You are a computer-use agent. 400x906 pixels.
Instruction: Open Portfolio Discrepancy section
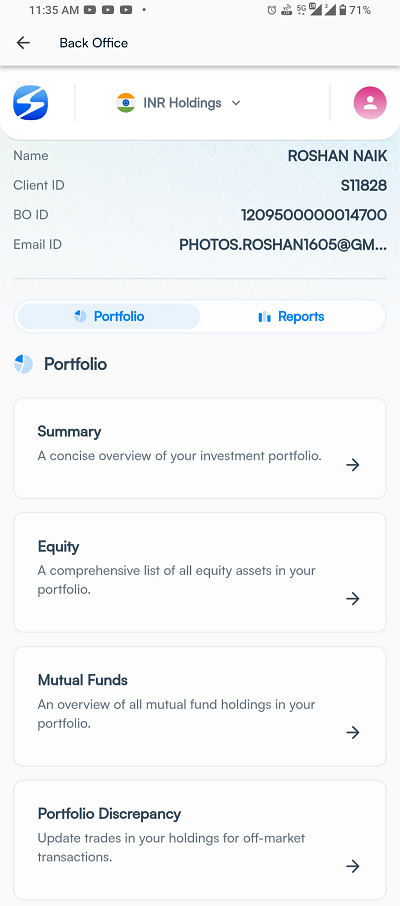pyautogui.click(x=200, y=840)
